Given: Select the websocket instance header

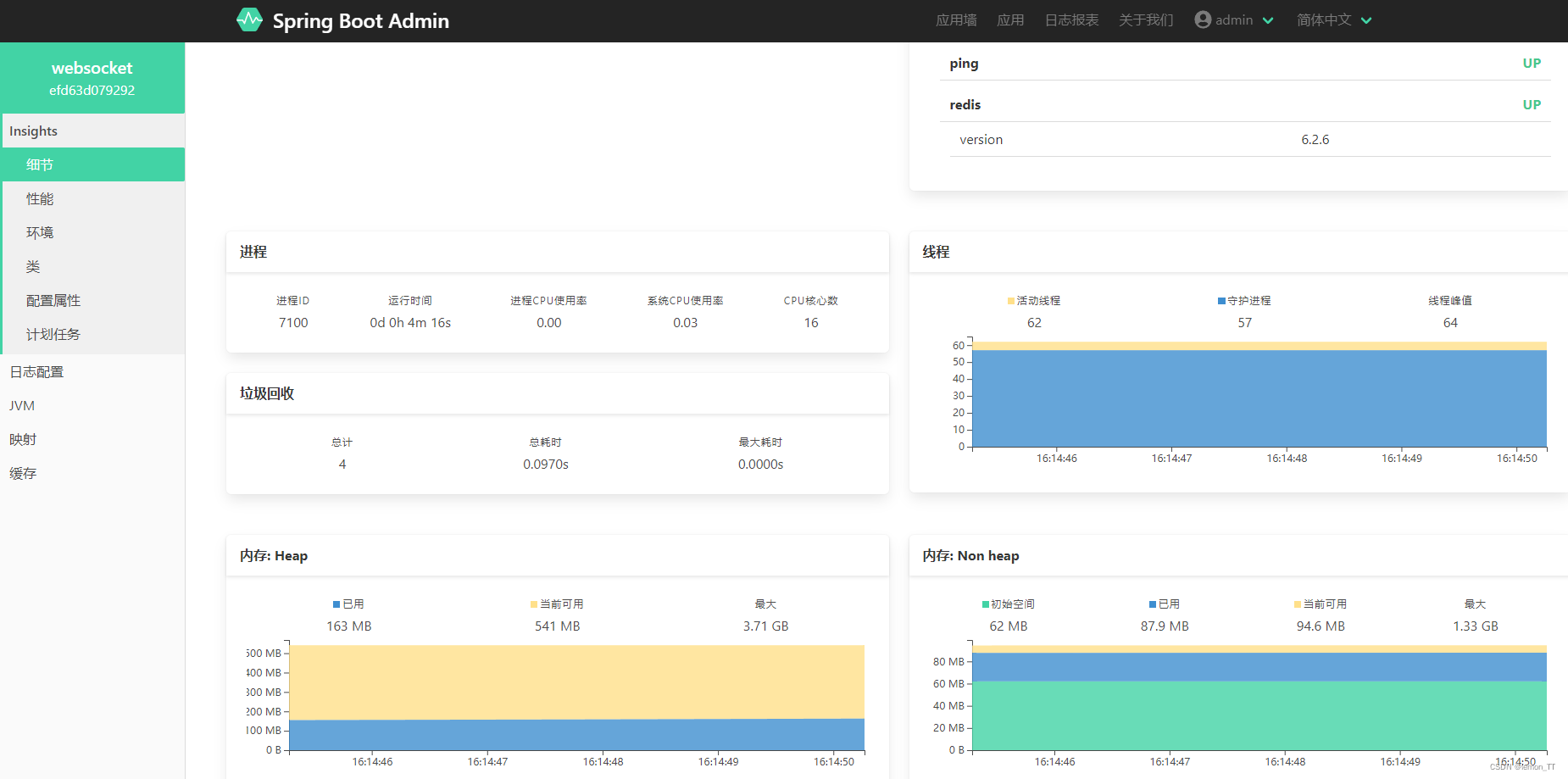Looking at the screenshot, I should (92, 77).
